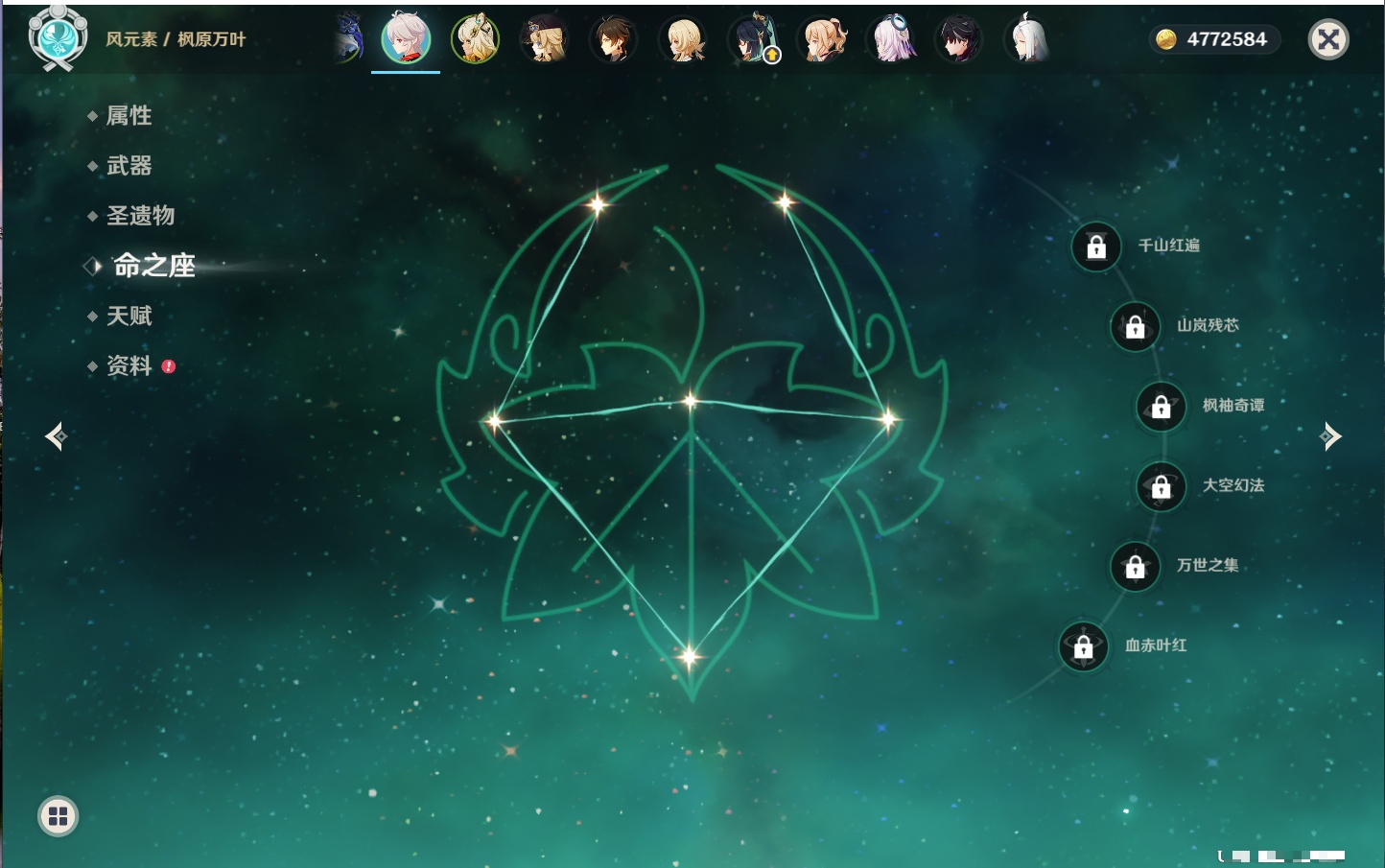Click the far-right star of the constellation
This screenshot has width=1385, height=868.
(x=888, y=418)
